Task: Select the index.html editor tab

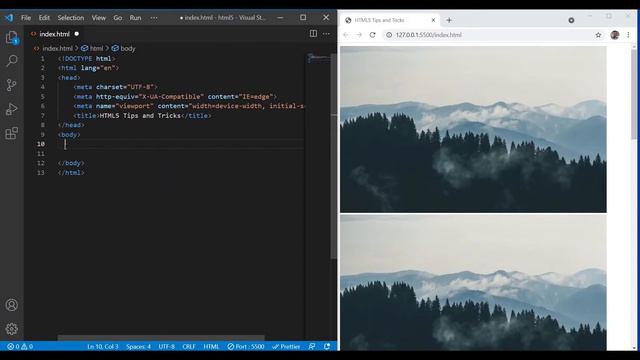Action: [54, 34]
